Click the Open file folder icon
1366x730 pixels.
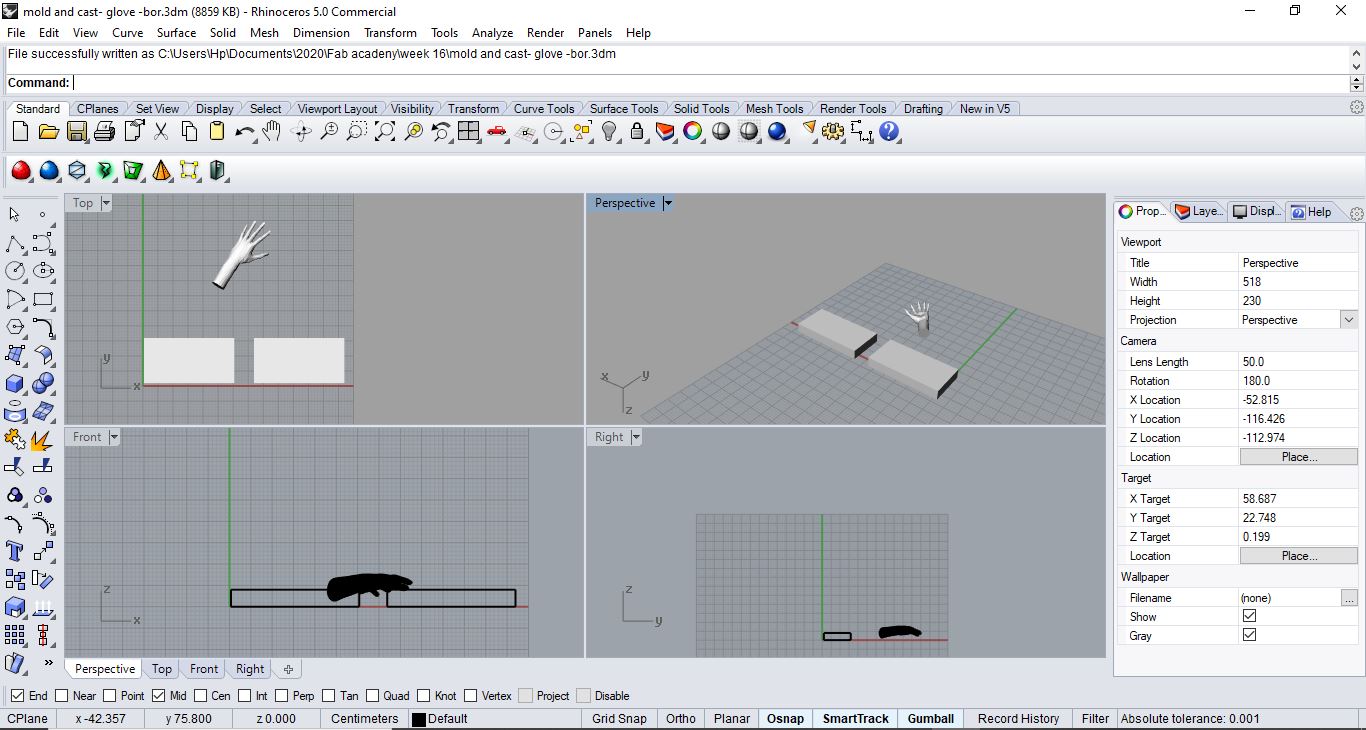48,131
